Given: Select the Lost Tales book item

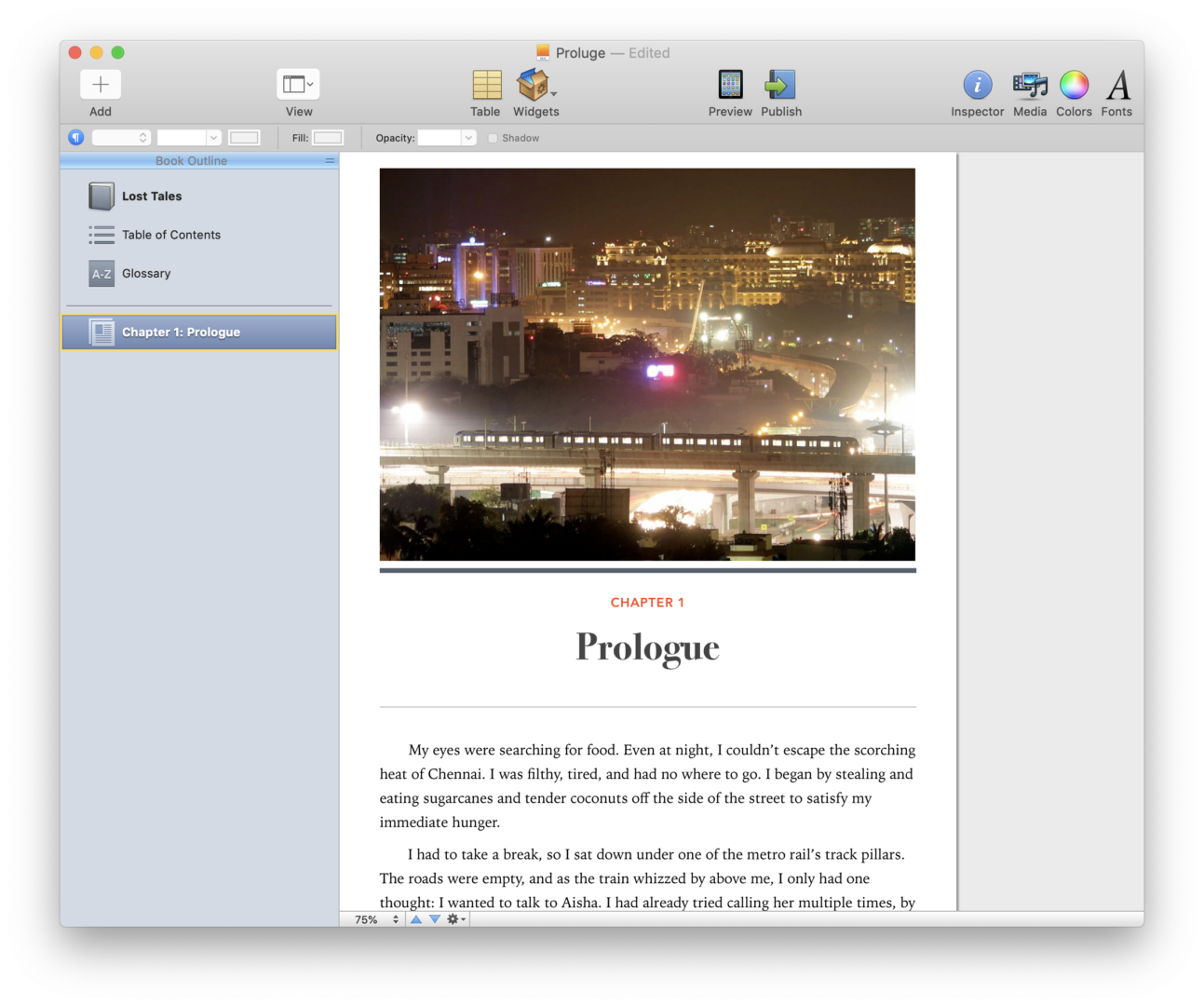Looking at the screenshot, I should (x=152, y=197).
